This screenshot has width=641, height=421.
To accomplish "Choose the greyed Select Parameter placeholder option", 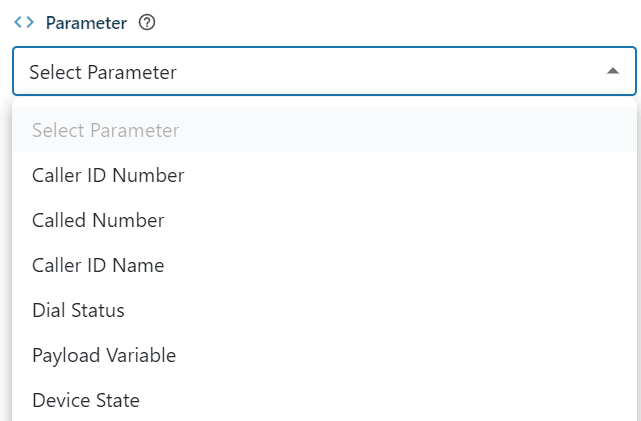I will click(x=106, y=130).
